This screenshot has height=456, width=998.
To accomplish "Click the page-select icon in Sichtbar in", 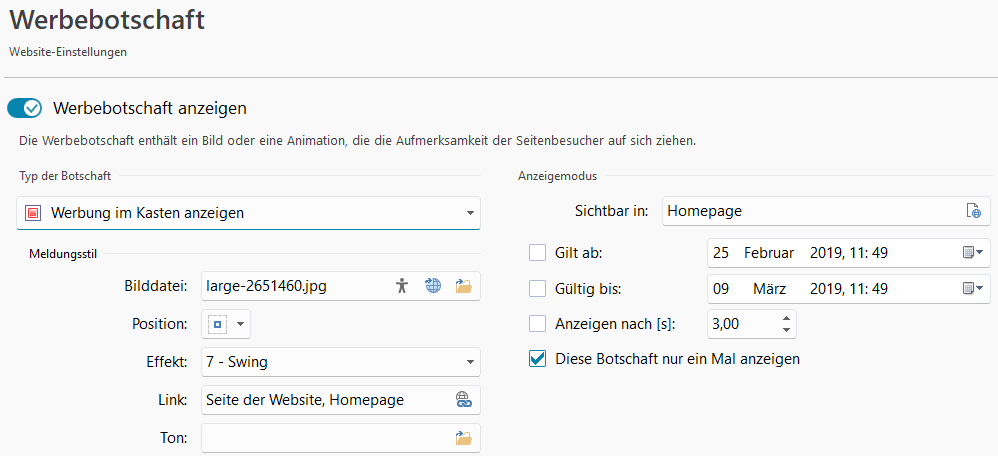I will coord(974,211).
